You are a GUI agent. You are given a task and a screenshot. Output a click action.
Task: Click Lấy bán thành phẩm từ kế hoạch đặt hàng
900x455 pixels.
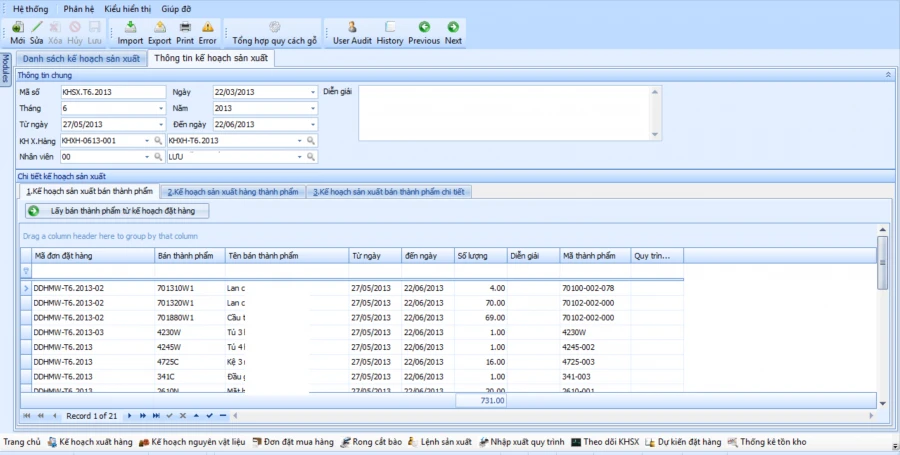pos(117,211)
